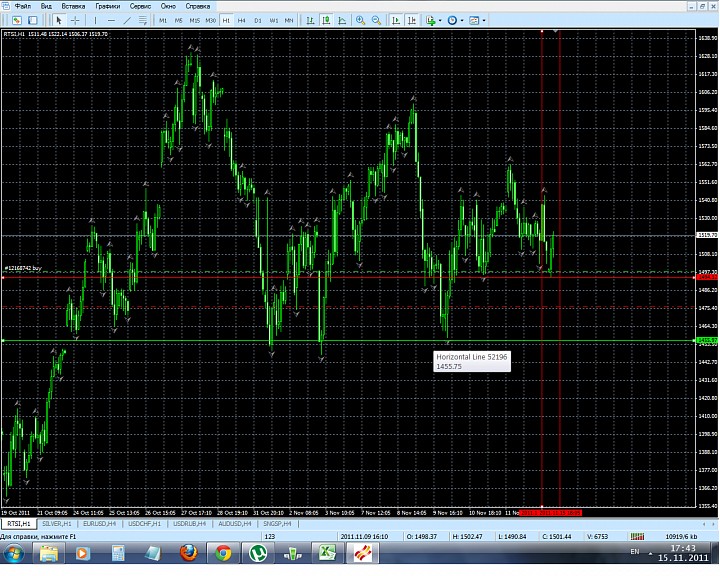This screenshot has width=720, height=576.
Task: Select the crosshair tool in toolbar
Action: pyautogui.click(x=75, y=20)
